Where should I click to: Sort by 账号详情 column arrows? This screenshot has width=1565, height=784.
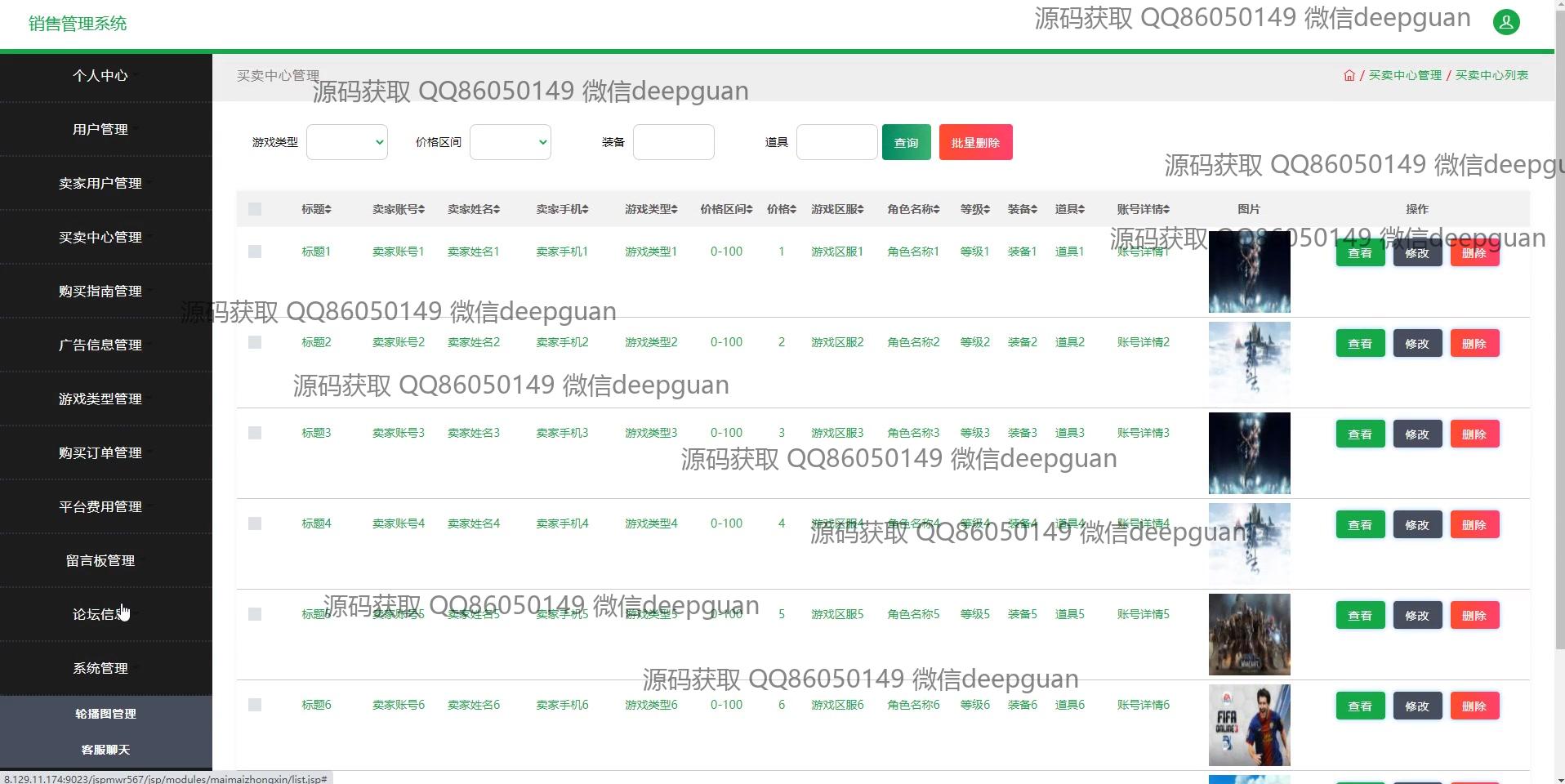1166,210
